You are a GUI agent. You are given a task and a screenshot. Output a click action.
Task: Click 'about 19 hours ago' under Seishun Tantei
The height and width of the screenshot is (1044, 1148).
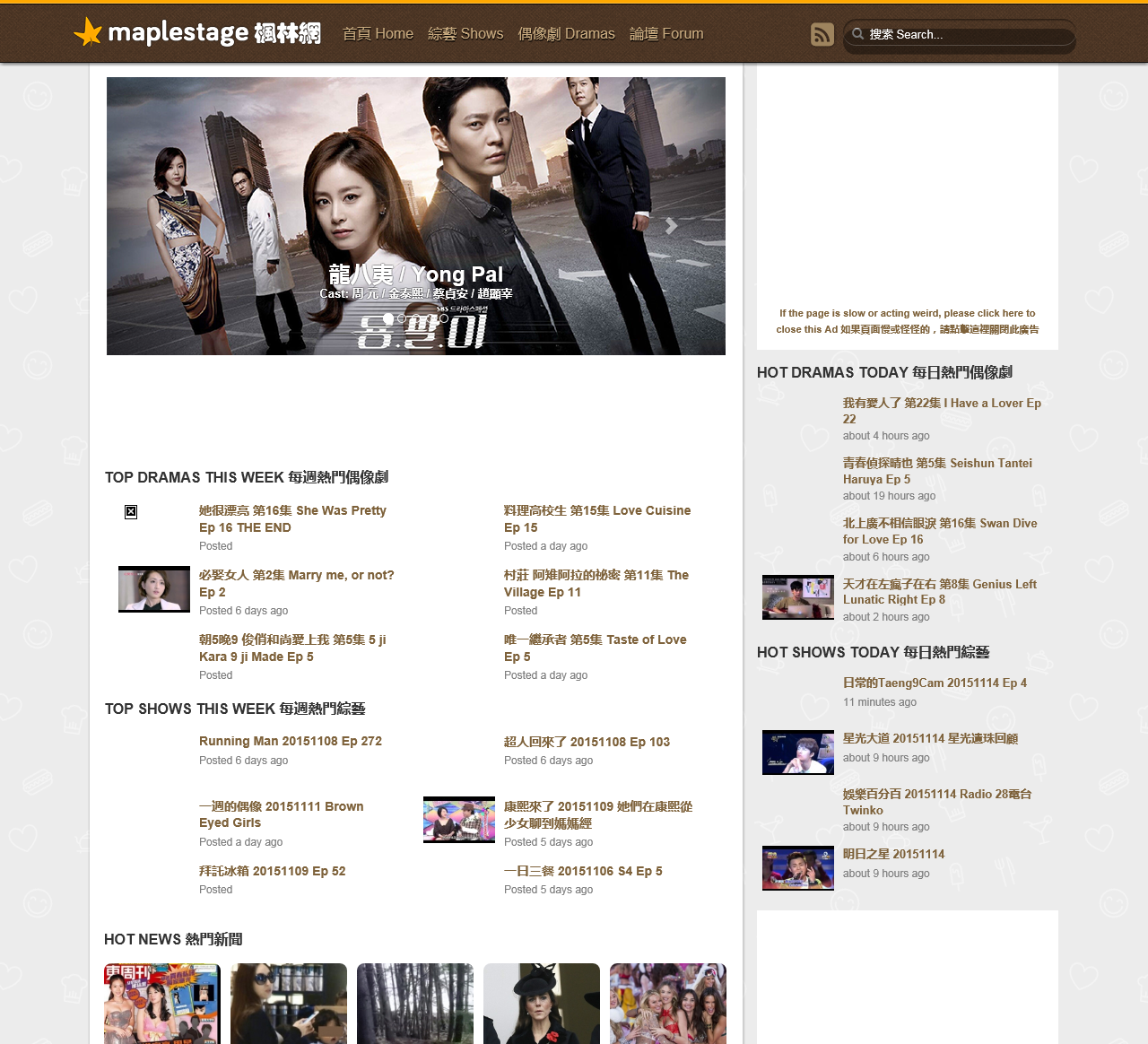(x=889, y=496)
